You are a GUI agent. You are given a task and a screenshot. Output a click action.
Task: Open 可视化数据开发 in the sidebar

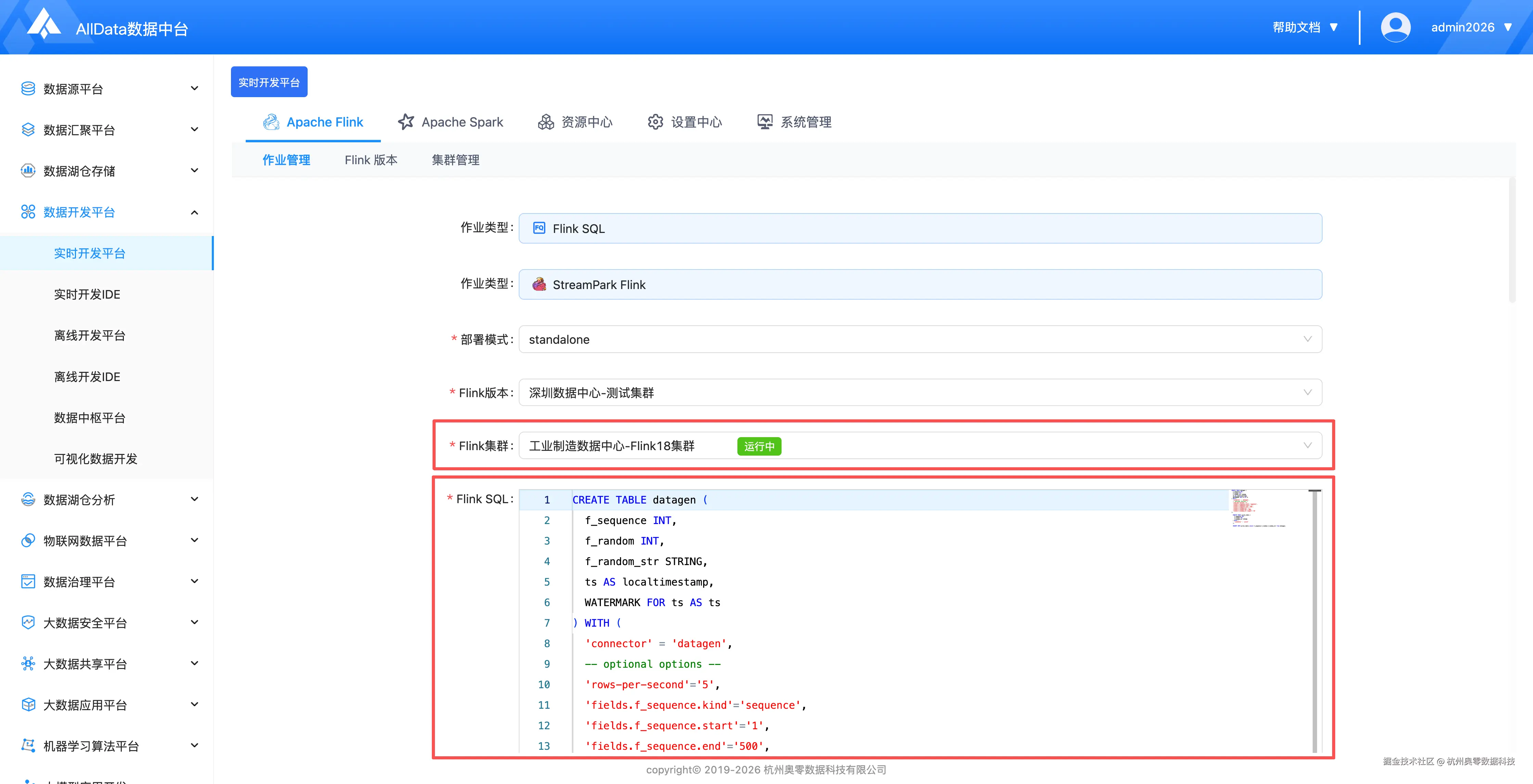(106, 459)
